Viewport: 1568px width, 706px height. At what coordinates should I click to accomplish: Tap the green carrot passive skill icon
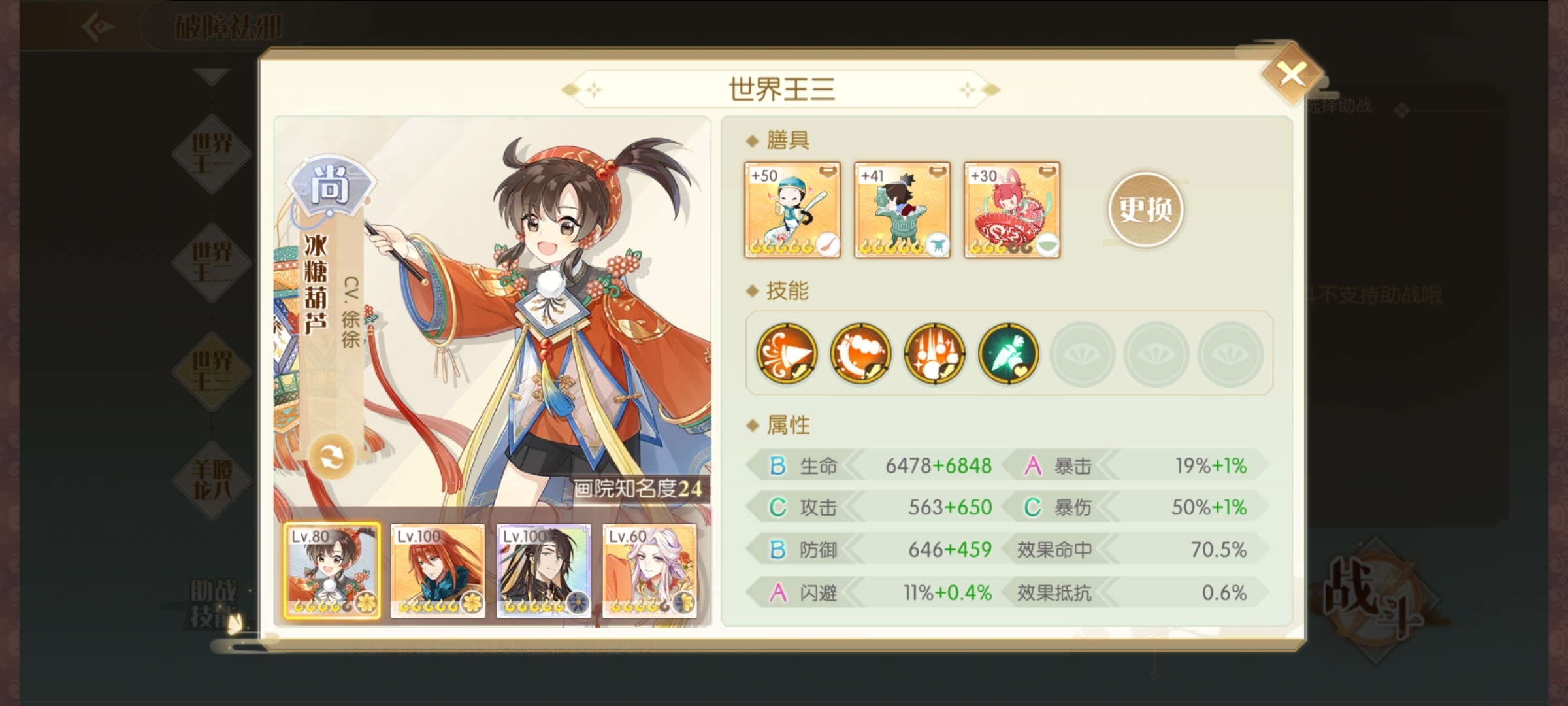click(1008, 354)
